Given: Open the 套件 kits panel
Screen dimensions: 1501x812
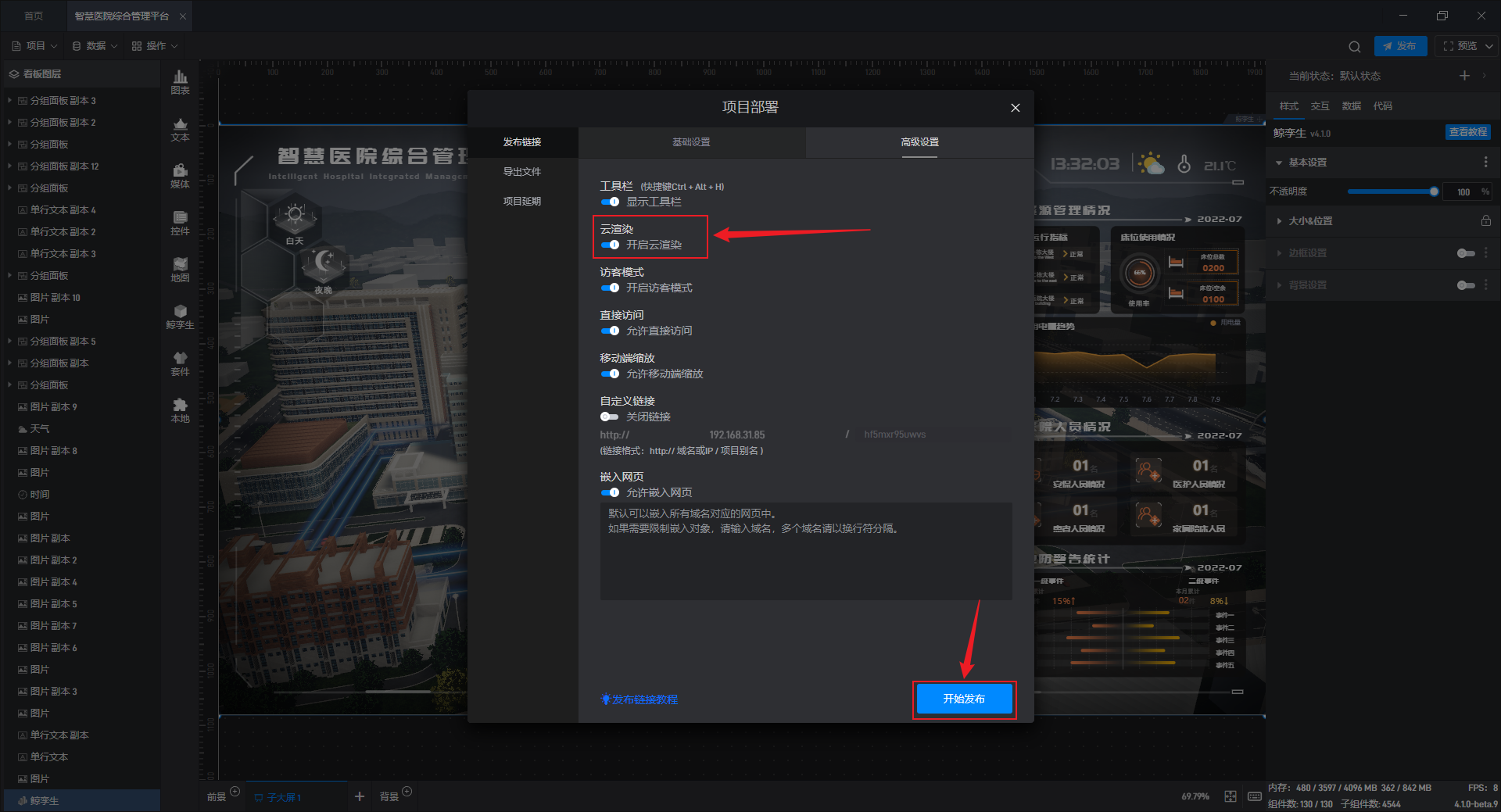Looking at the screenshot, I should (x=180, y=363).
